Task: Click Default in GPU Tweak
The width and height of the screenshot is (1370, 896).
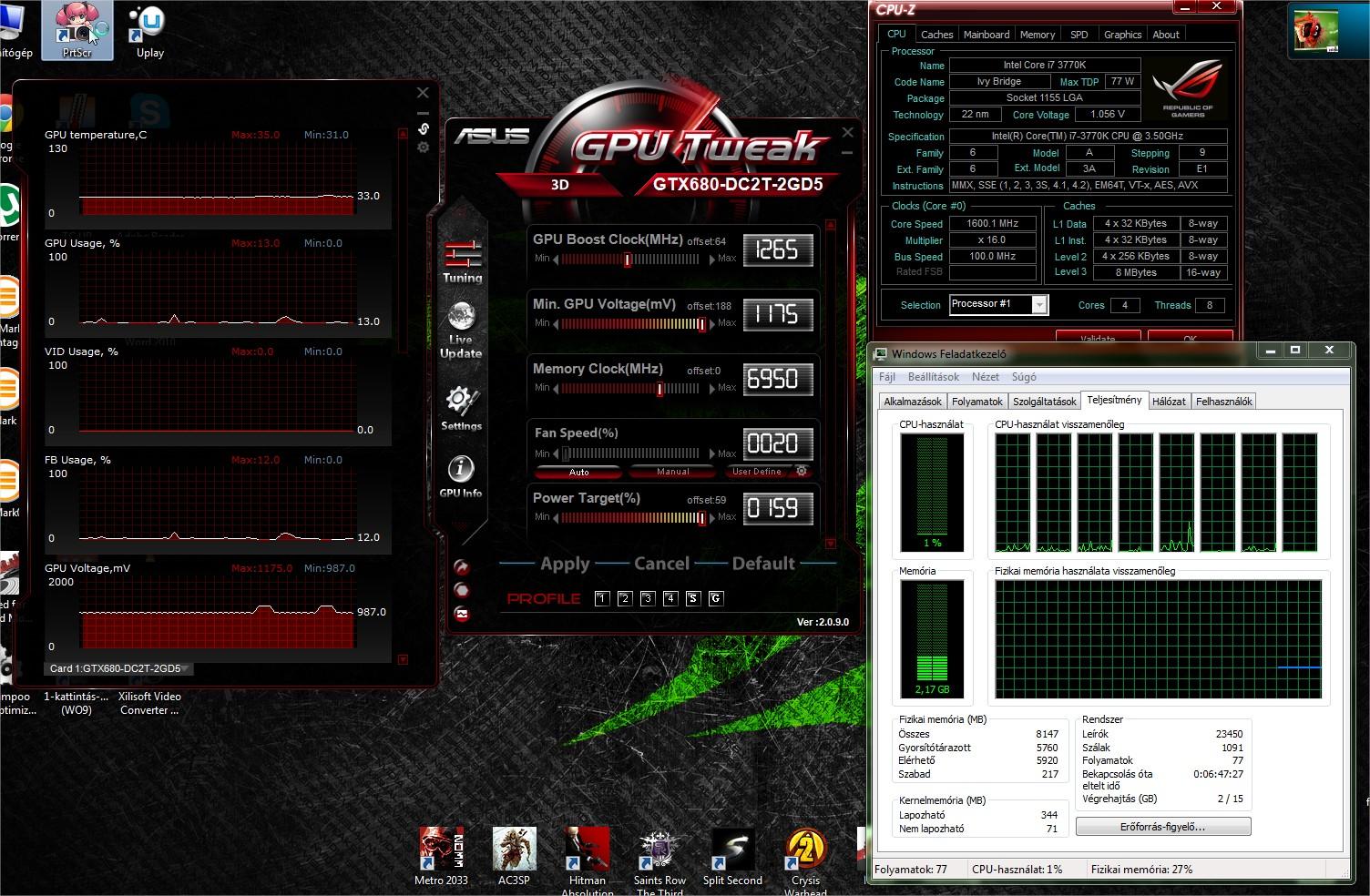Action: (x=763, y=564)
